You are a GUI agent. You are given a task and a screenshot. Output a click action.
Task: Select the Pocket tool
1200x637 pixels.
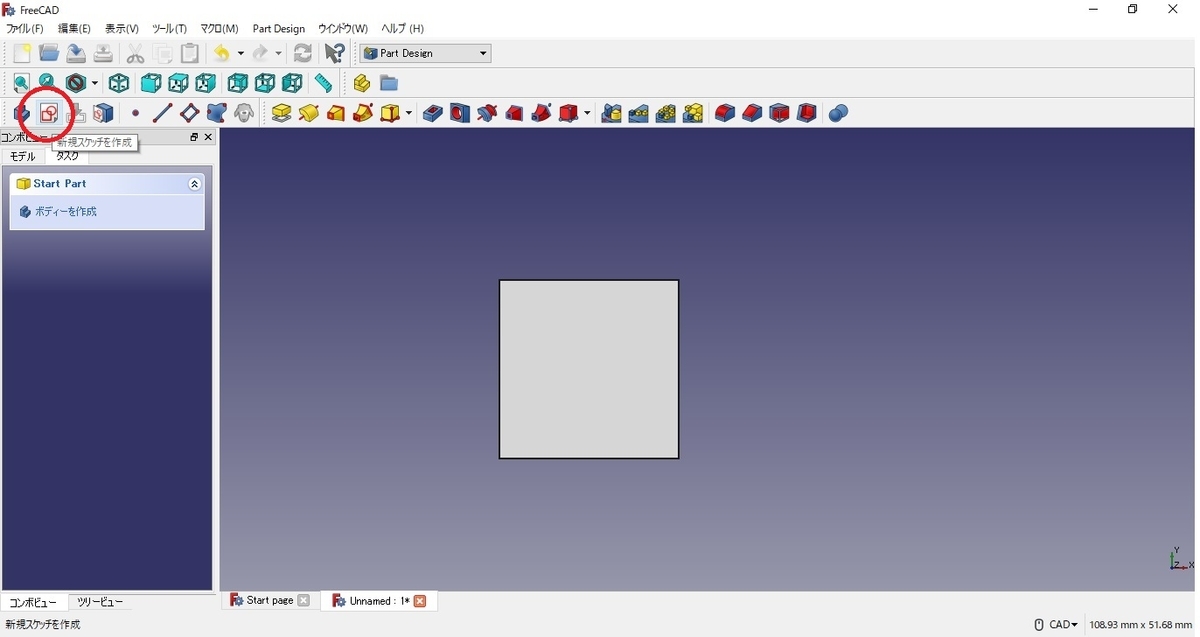click(433, 113)
